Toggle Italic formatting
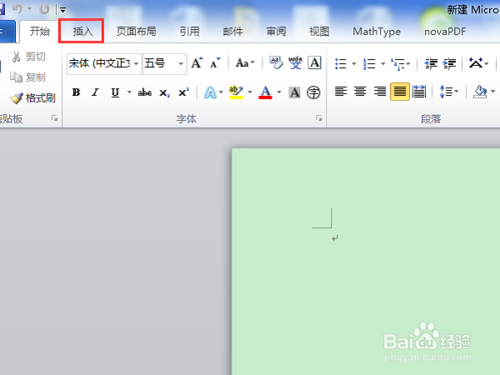 click(96, 92)
